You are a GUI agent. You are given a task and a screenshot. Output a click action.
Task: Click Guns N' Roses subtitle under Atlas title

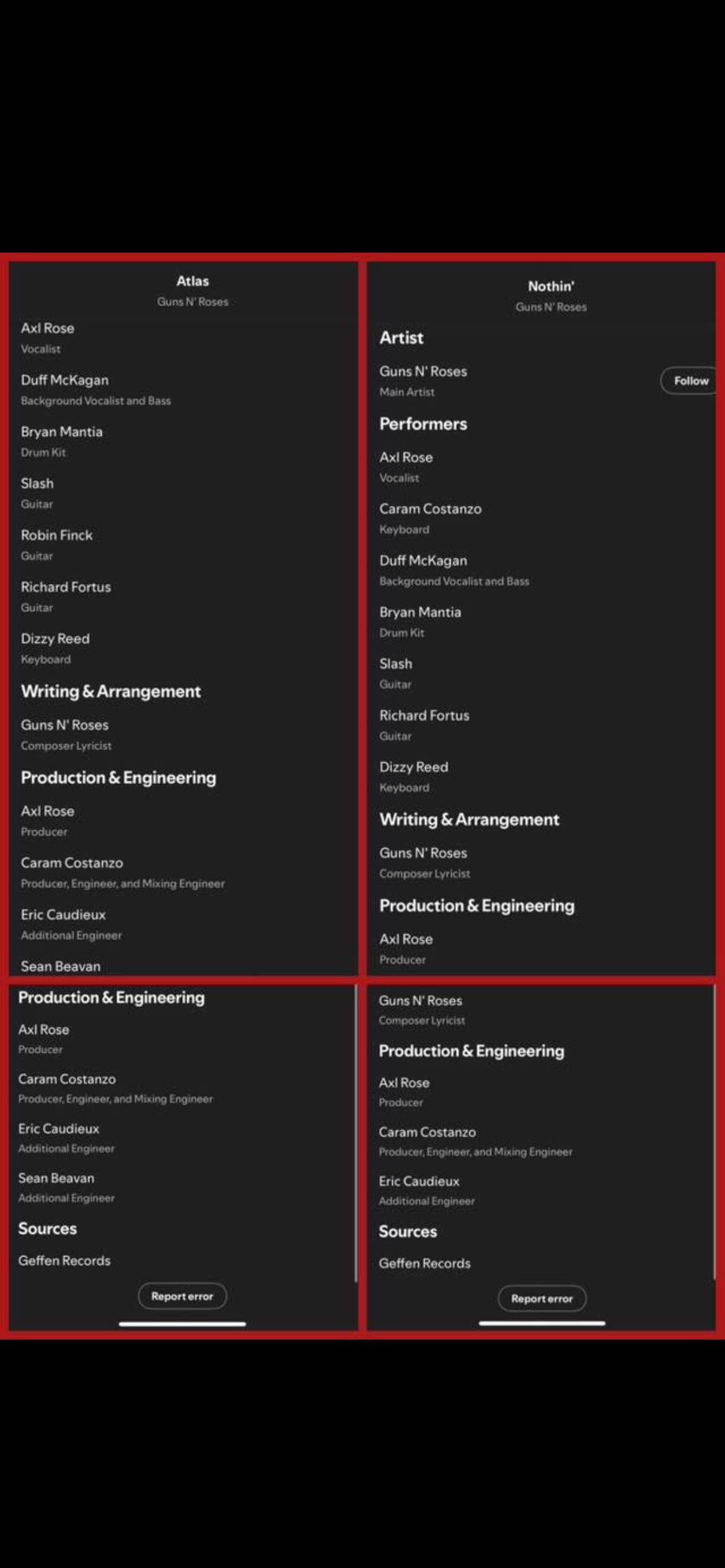click(x=193, y=302)
